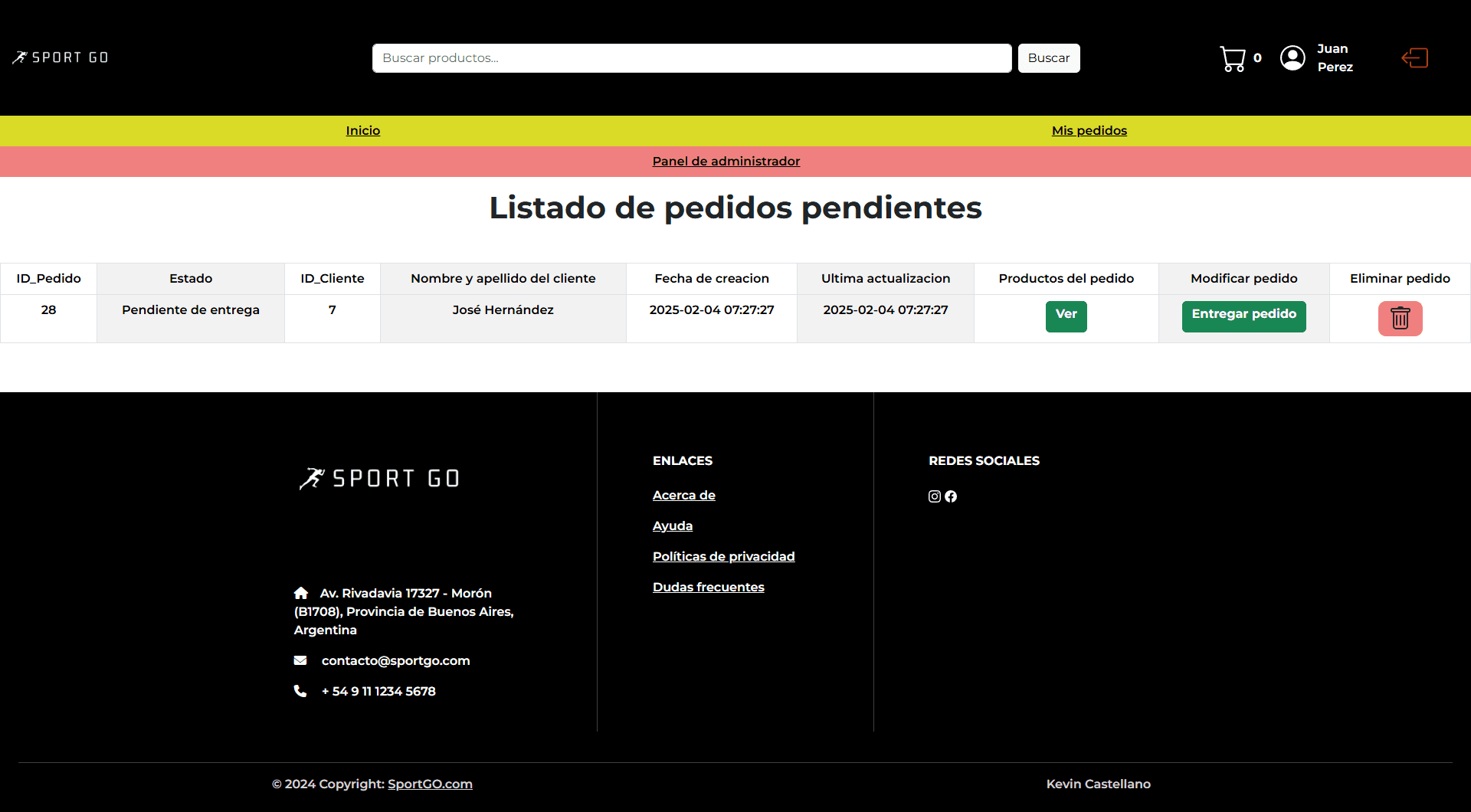Click the Sport GO logo in the header

tap(60, 57)
